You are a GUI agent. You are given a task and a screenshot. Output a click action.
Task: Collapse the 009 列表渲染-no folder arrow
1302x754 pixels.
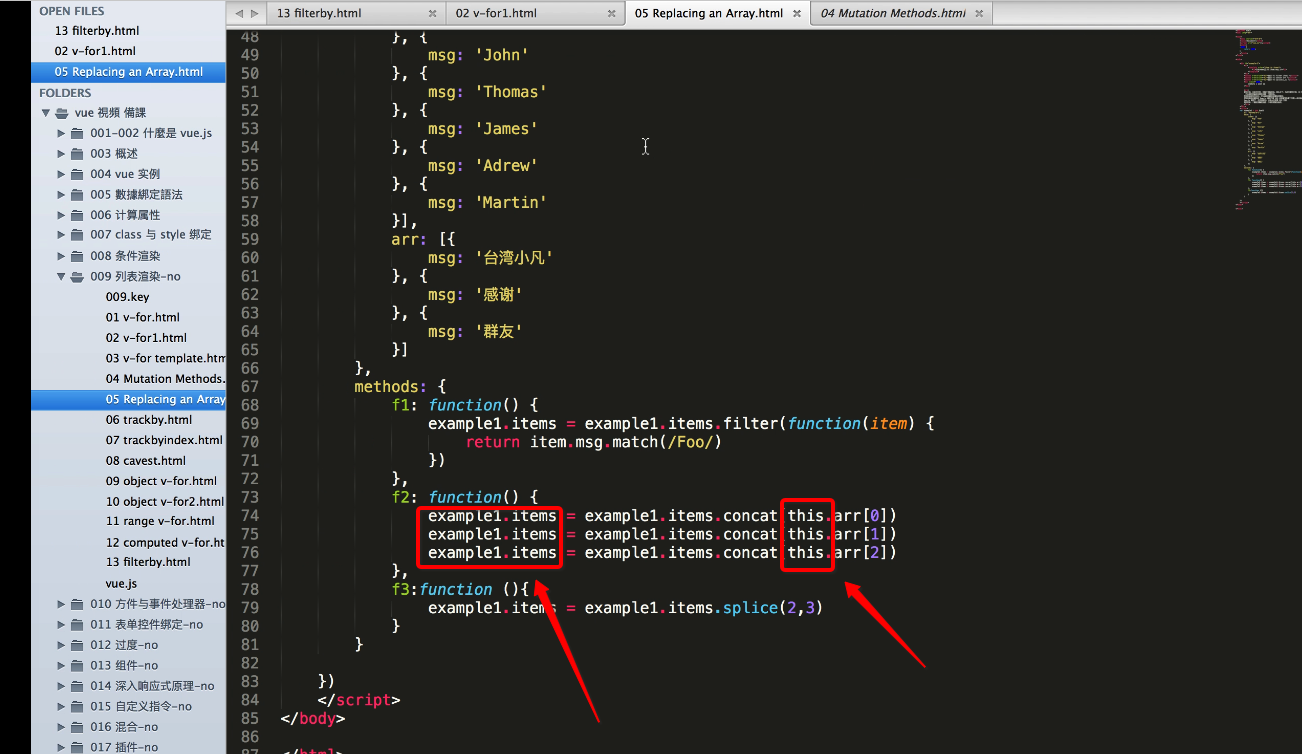[61, 276]
